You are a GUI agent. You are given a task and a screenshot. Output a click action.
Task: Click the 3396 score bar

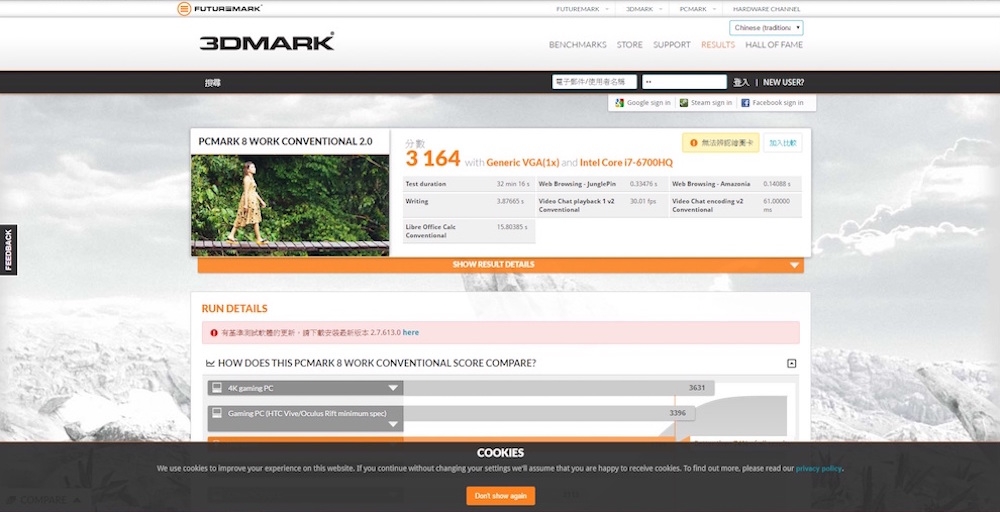[x=548, y=413]
